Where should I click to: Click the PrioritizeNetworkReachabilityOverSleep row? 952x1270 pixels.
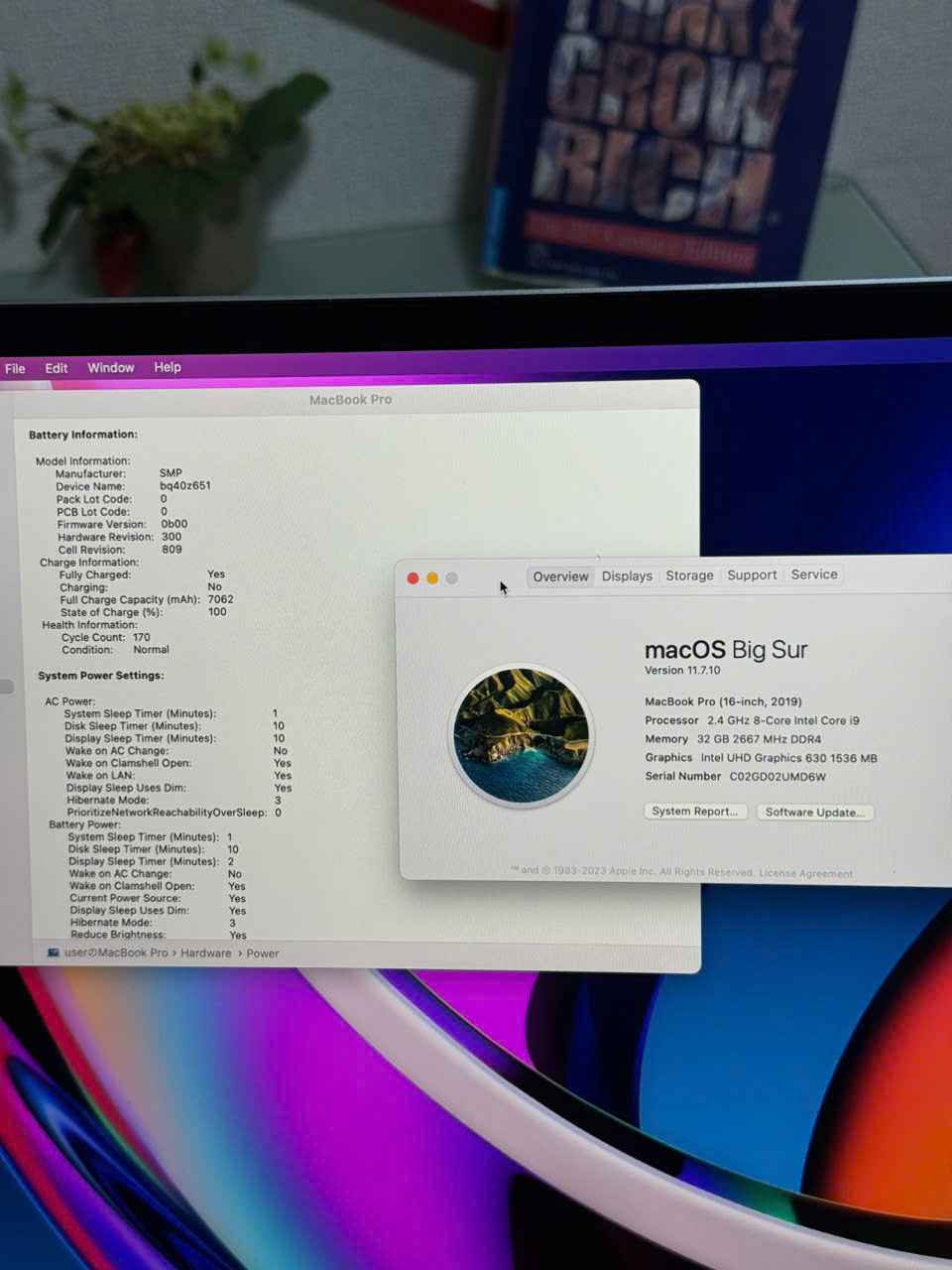[x=175, y=813]
